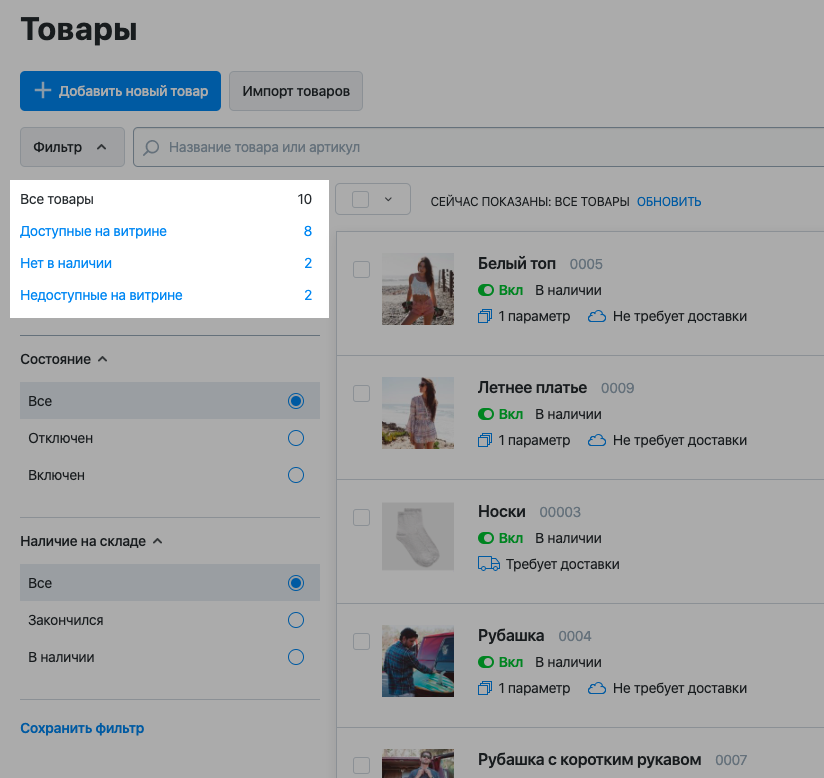Screen dimensions: 824x778
Task: Click the parameter icon under Рубашка 0004
Action: pyautogui.click(x=485, y=689)
